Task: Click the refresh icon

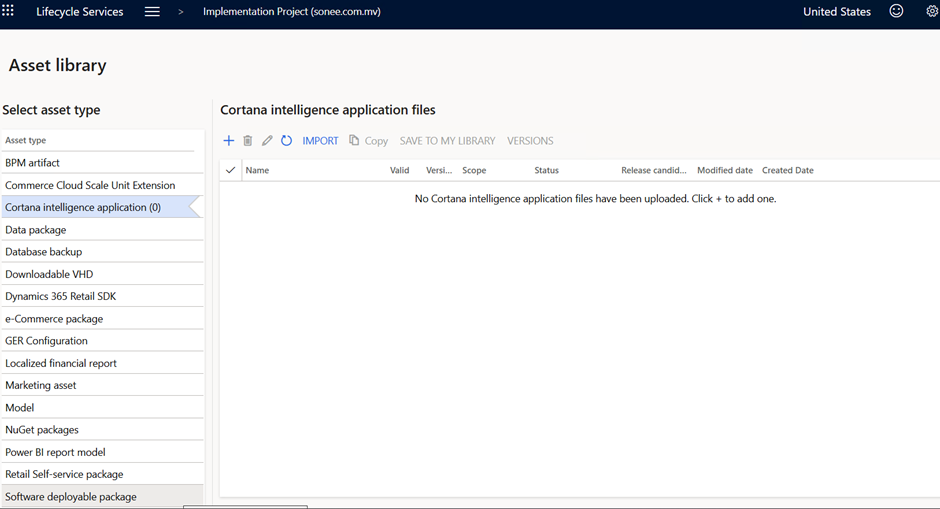Action: coord(287,140)
